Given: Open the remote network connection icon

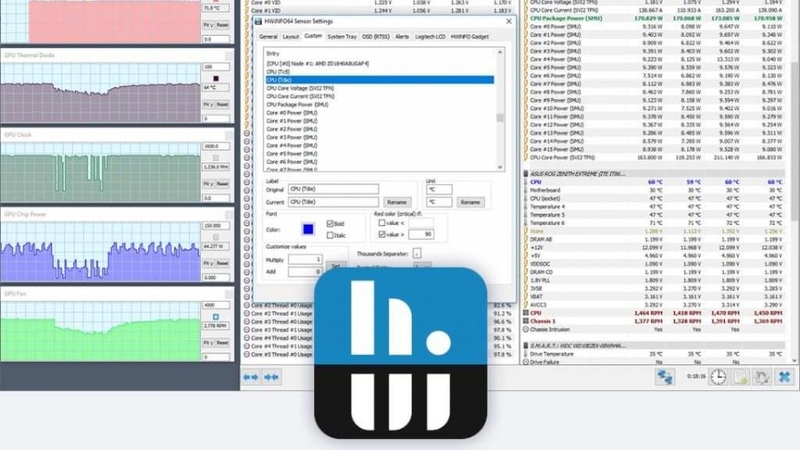Looking at the screenshot, I should [x=665, y=377].
